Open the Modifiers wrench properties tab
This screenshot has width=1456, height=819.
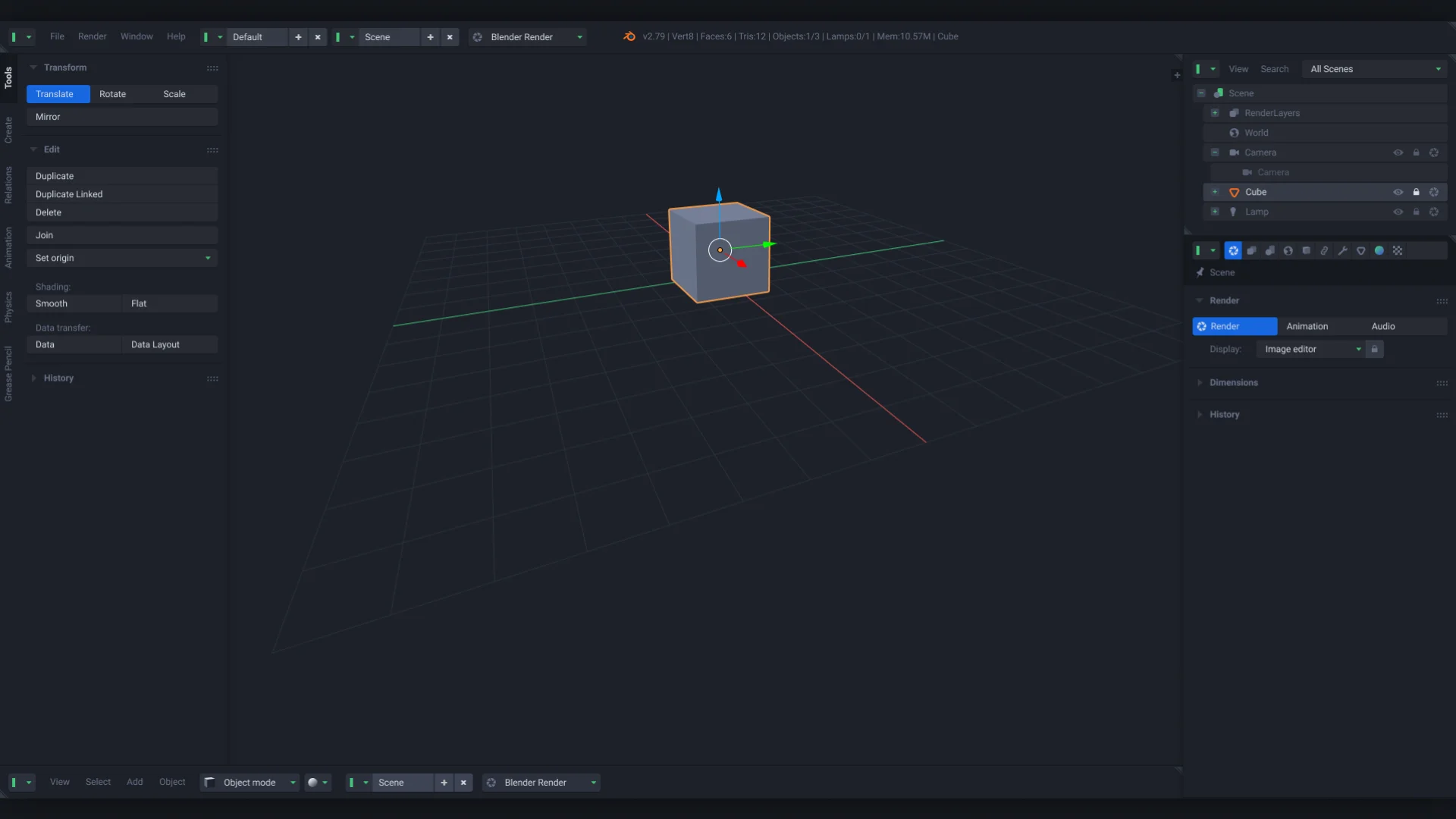1343,251
